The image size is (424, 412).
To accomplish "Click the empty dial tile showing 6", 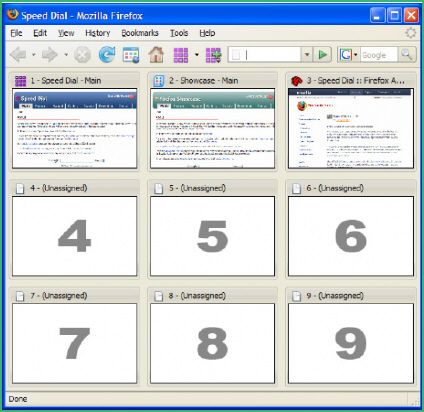I will (x=351, y=236).
